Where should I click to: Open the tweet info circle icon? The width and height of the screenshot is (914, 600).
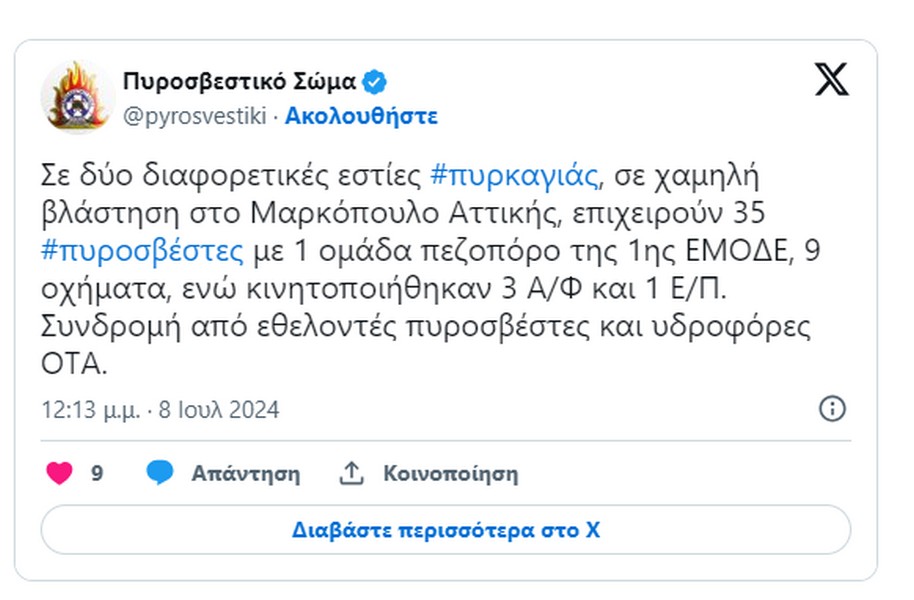[x=832, y=409]
